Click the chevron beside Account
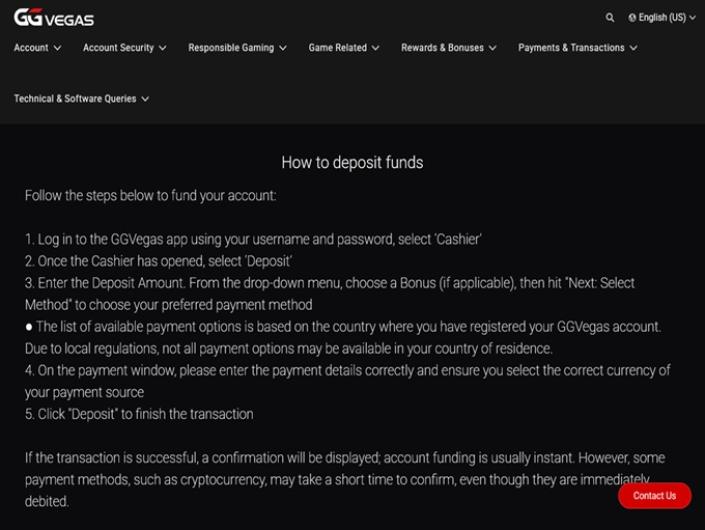705x530 pixels. [58, 48]
